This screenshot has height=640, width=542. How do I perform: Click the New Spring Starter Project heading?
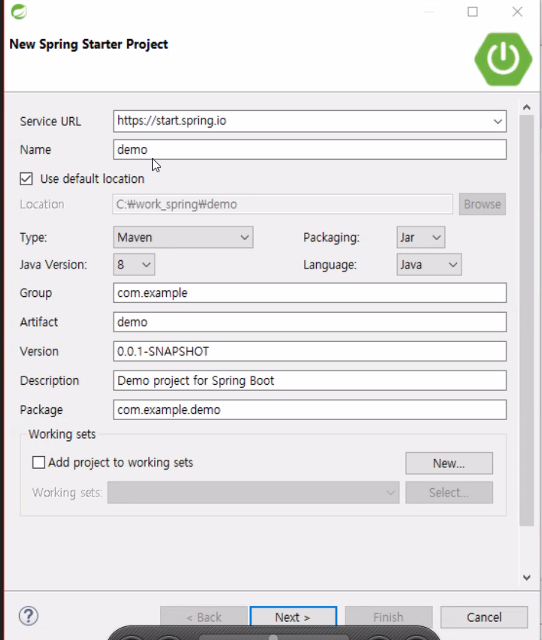(x=89, y=44)
